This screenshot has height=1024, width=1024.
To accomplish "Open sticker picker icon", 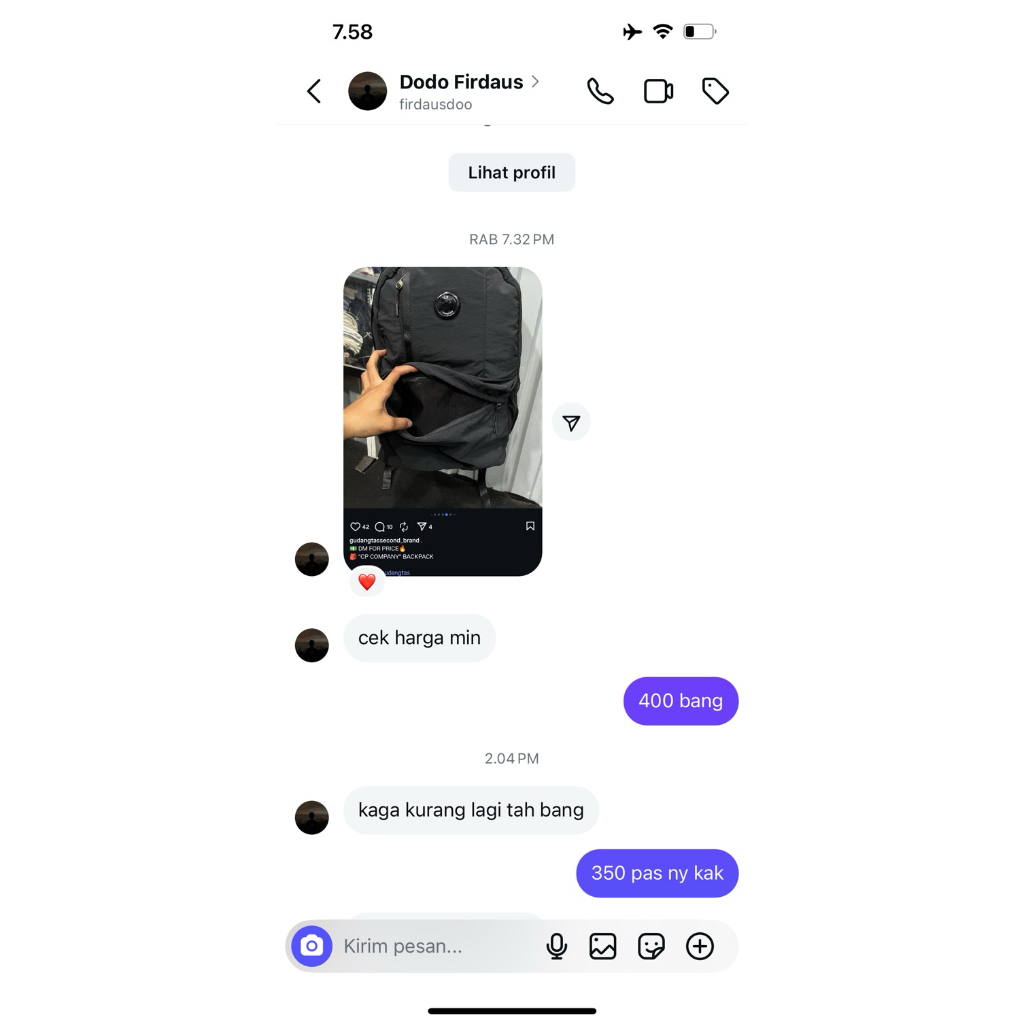I will tap(651, 946).
